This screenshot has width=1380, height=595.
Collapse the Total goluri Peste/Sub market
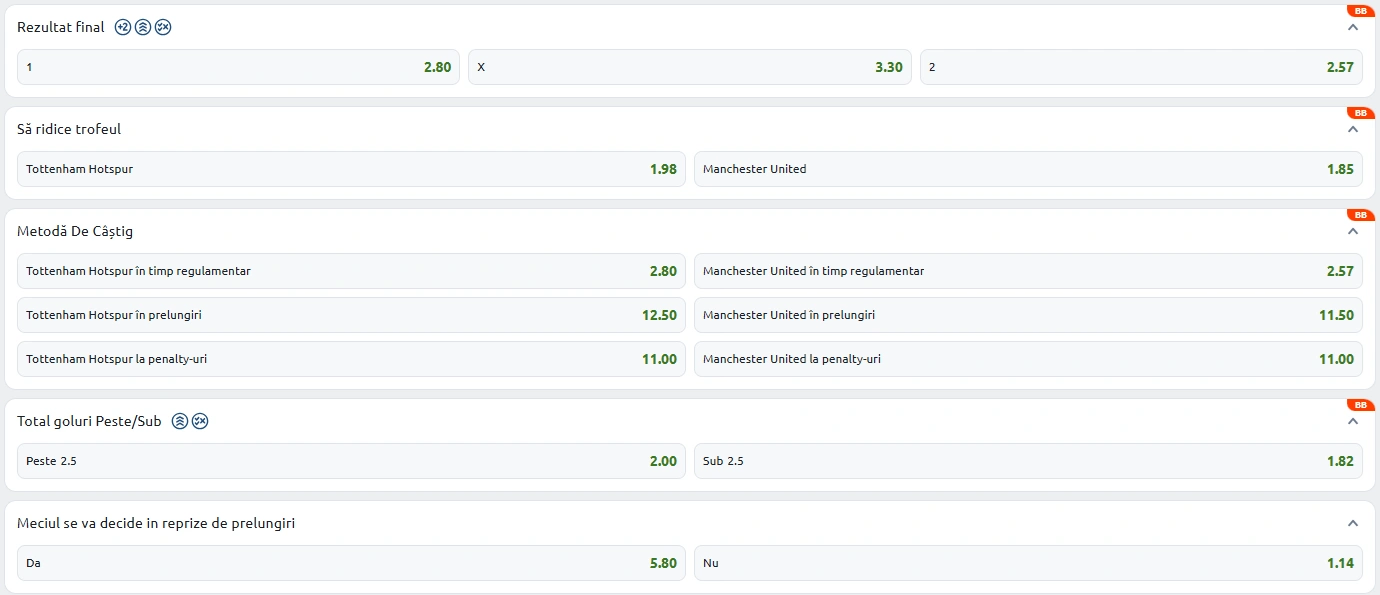coord(1353,421)
